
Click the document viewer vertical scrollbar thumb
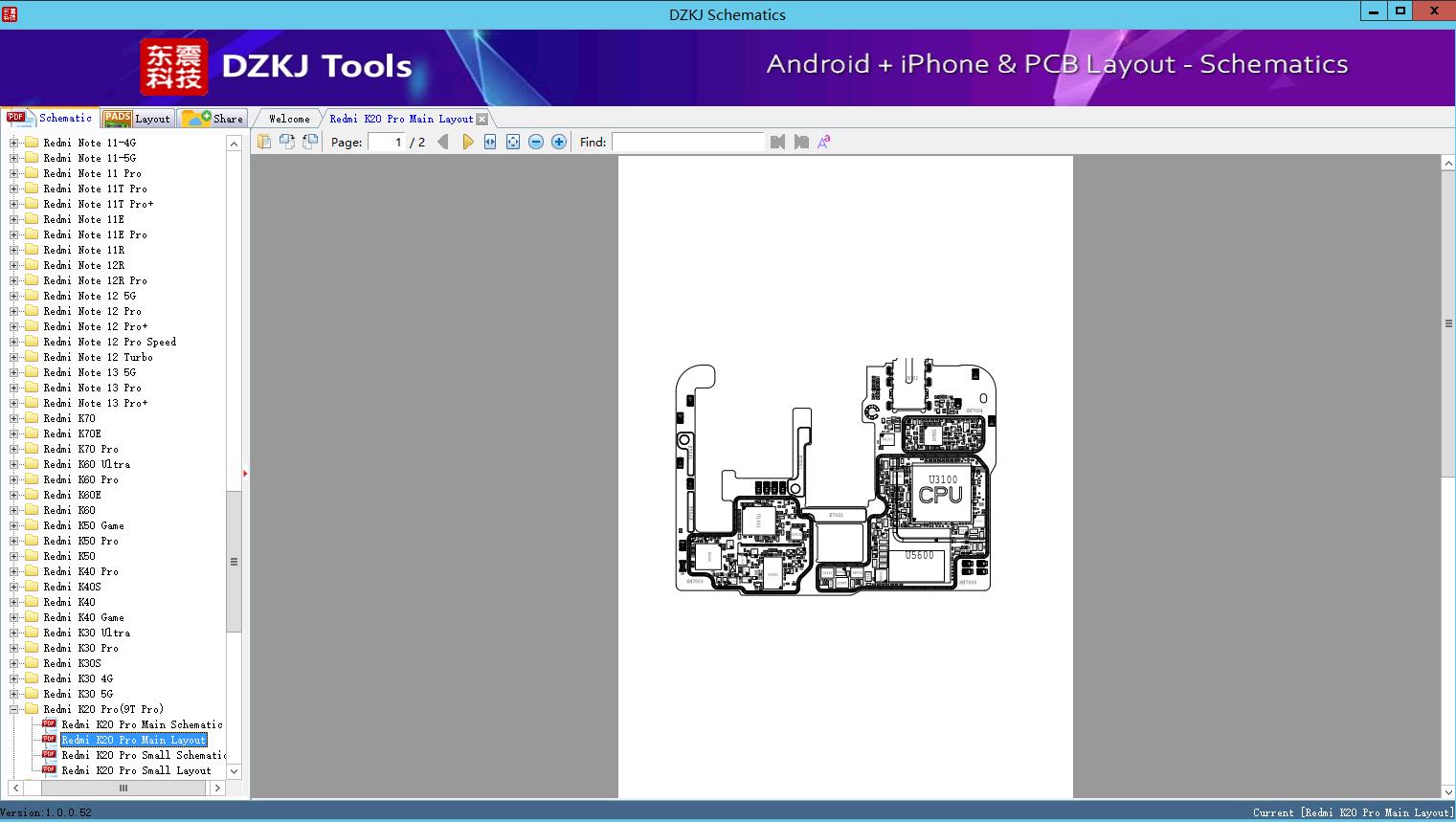(1448, 323)
